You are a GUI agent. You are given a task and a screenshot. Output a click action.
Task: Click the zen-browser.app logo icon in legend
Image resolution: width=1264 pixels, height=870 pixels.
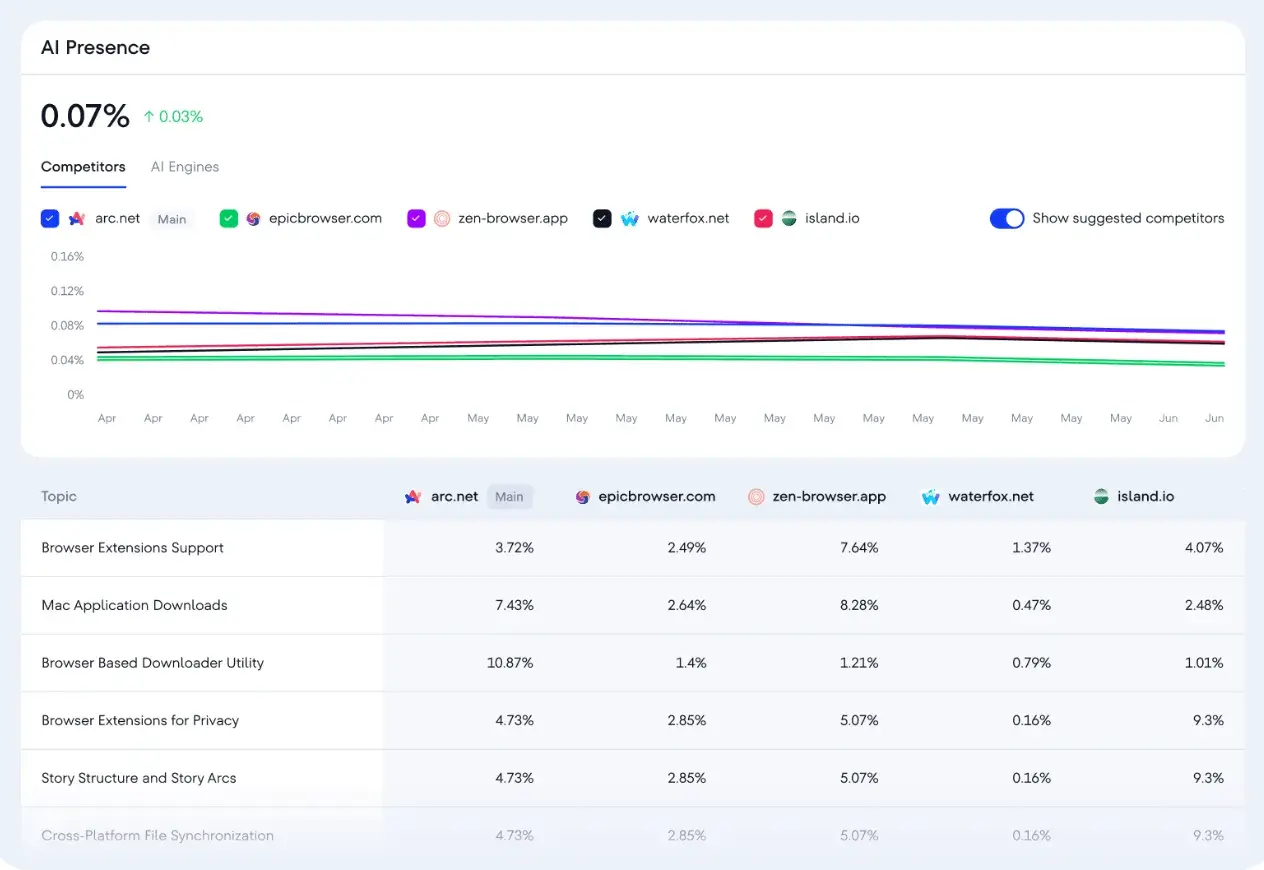[x=442, y=218]
